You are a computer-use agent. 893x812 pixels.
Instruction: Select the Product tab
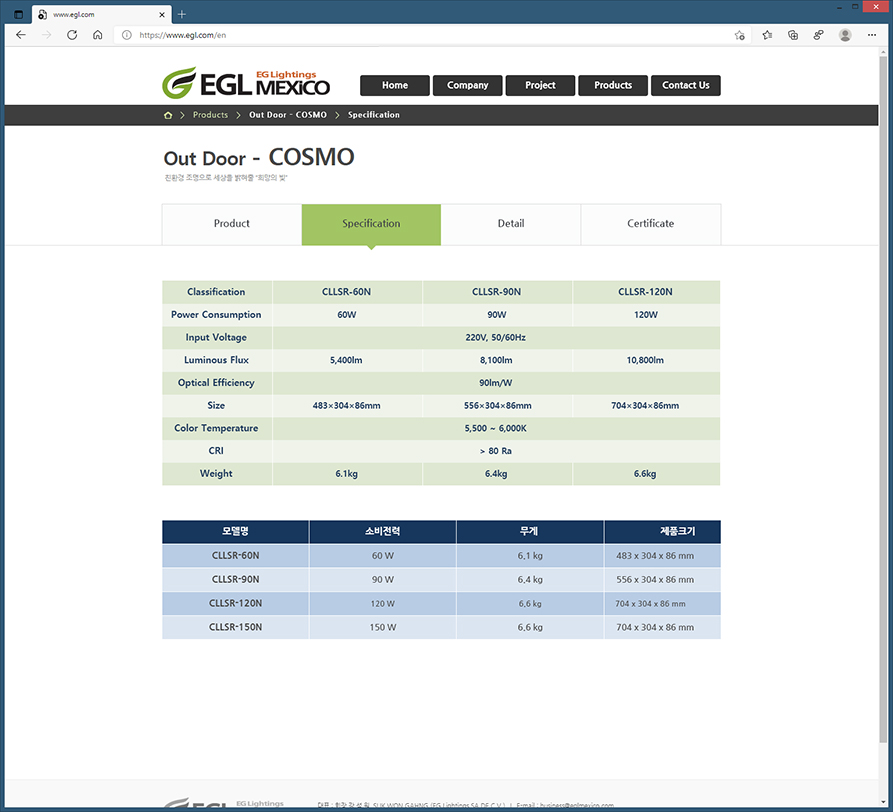[x=232, y=224]
